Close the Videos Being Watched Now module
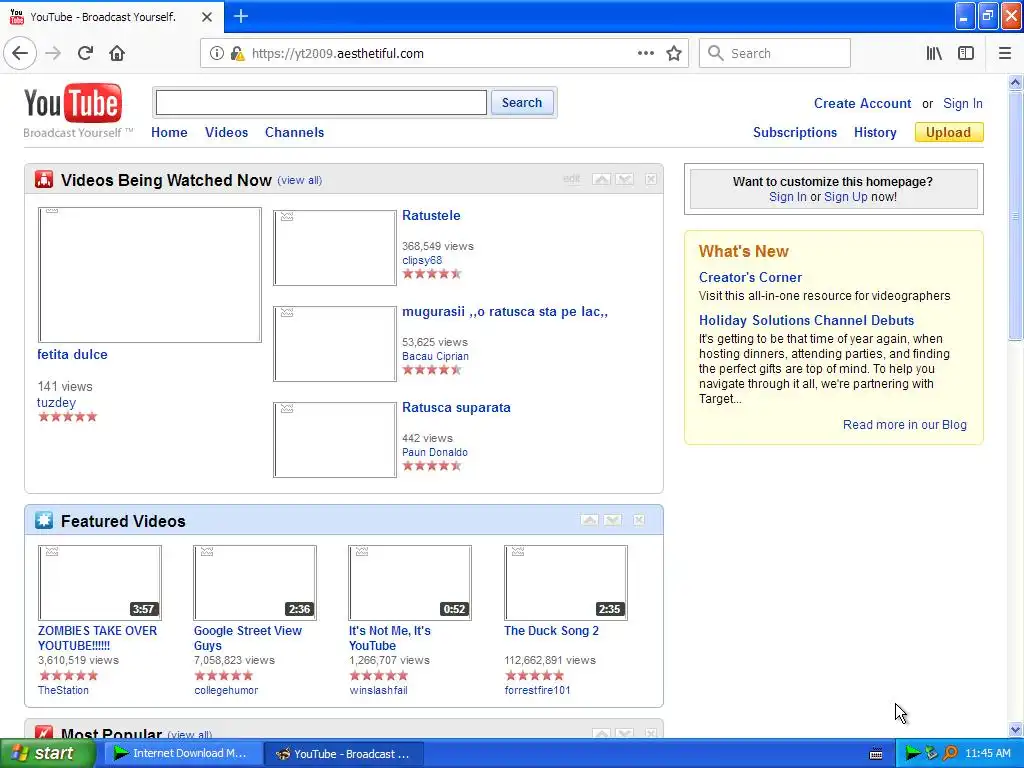This screenshot has height=768, width=1024. click(x=651, y=179)
